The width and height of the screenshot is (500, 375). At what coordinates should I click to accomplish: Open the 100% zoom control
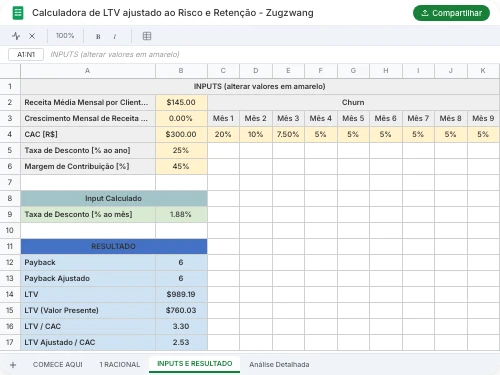pos(65,36)
